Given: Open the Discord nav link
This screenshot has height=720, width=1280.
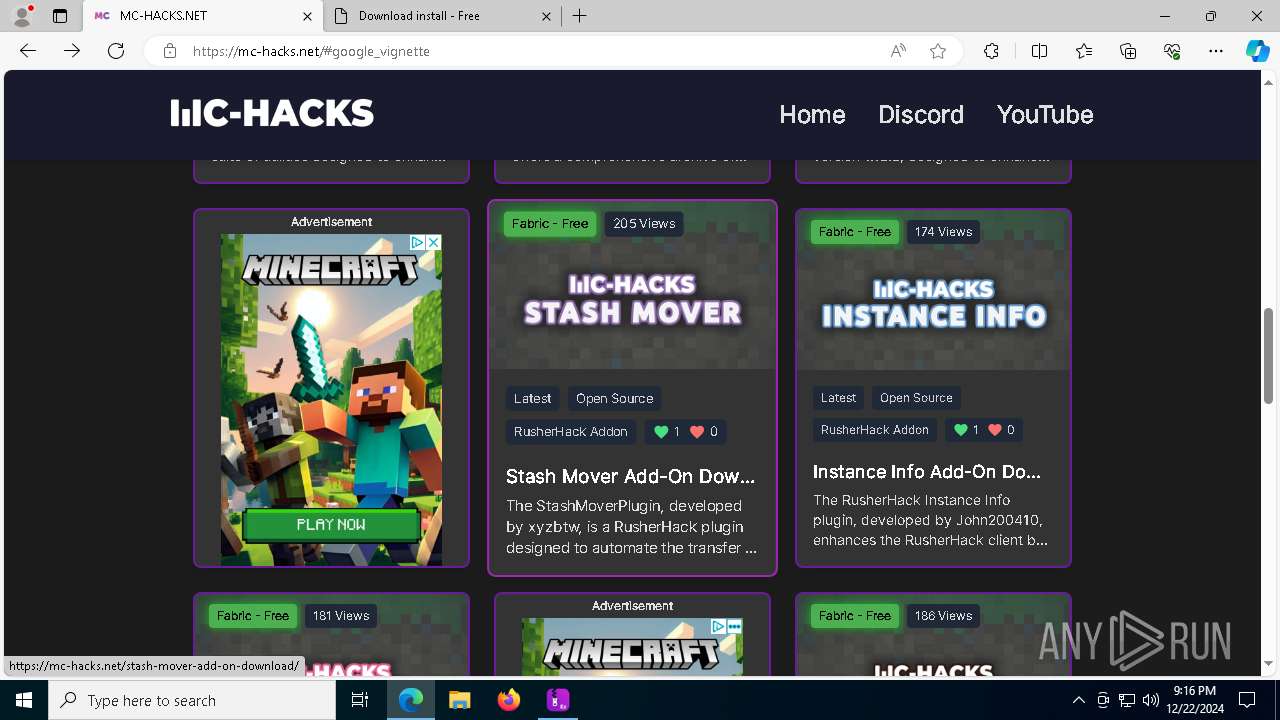Looking at the screenshot, I should (921, 114).
